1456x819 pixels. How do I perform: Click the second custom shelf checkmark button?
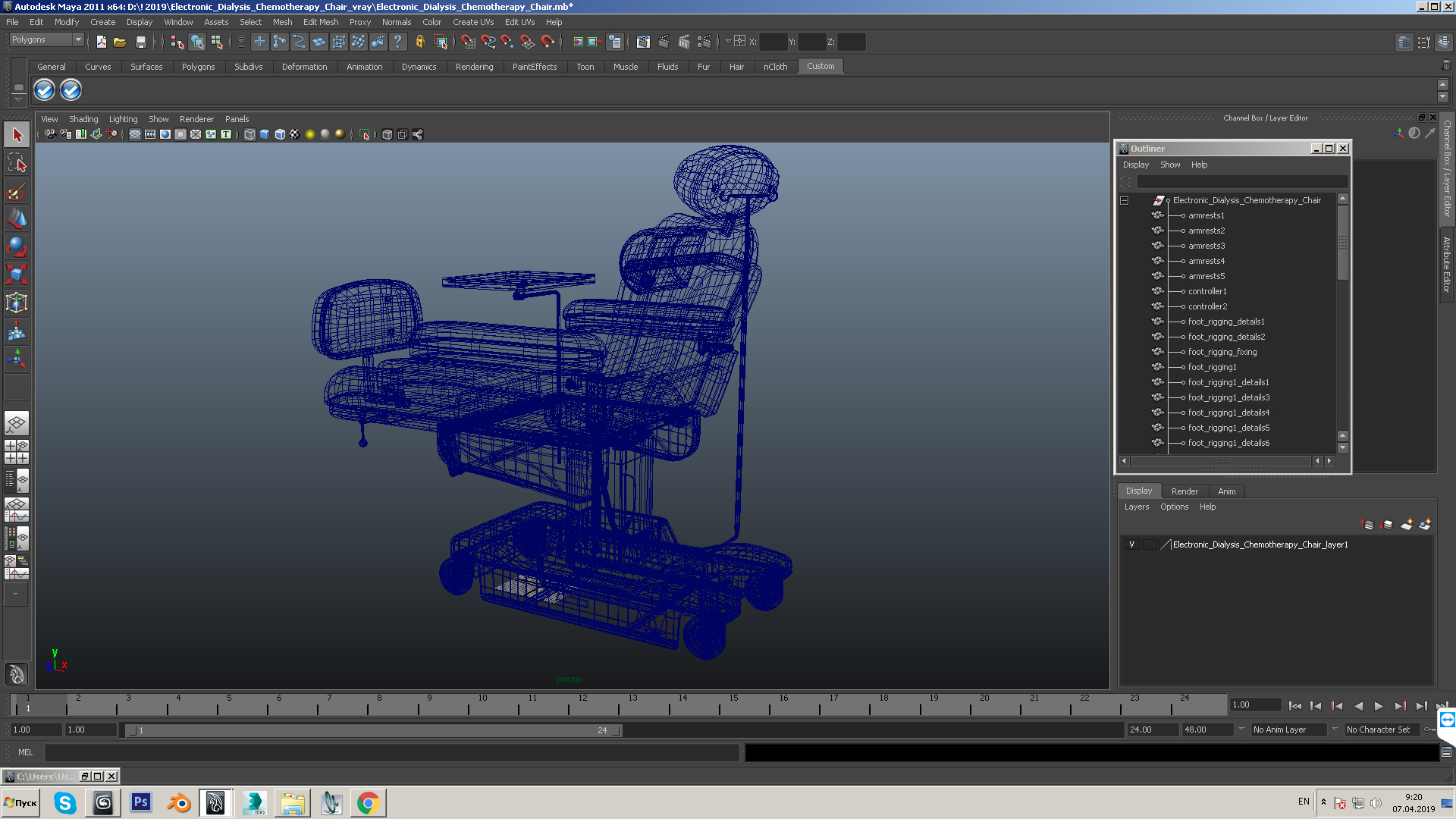[x=71, y=90]
